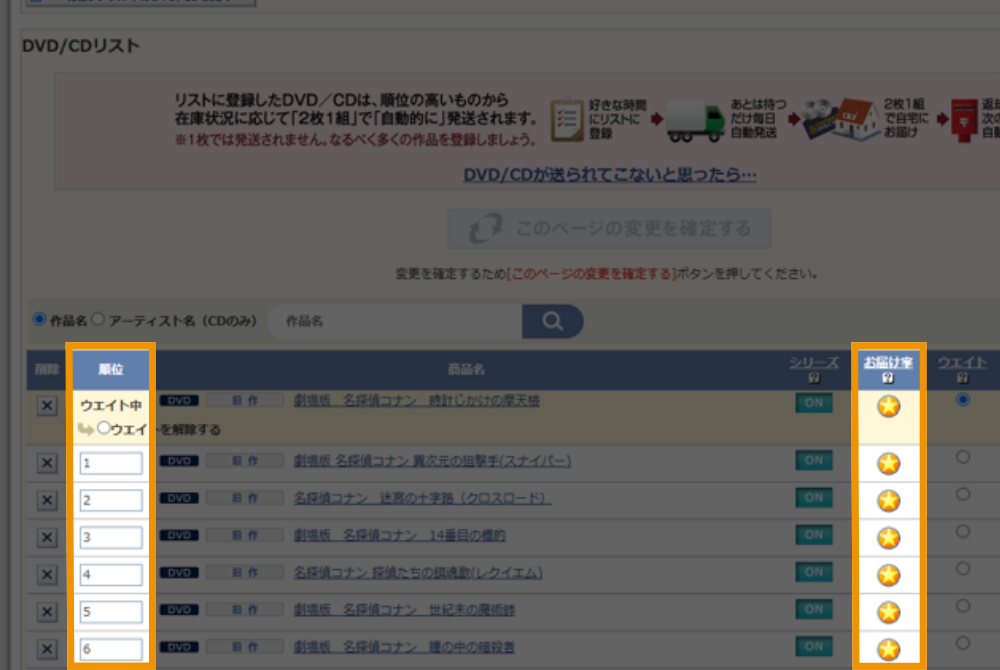Open the help icon under お届け率 header
This screenshot has width=1000, height=670.
(x=888, y=378)
